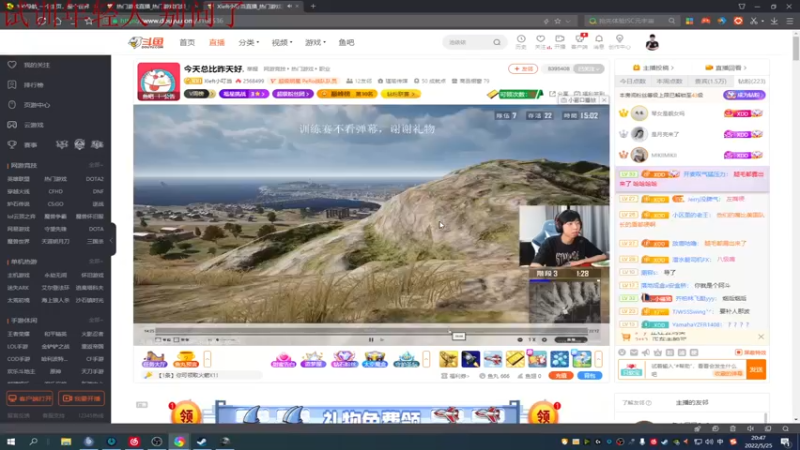Viewport: 800px width, 450px height.
Task: Select the airplane gift icon
Action: click(493, 359)
